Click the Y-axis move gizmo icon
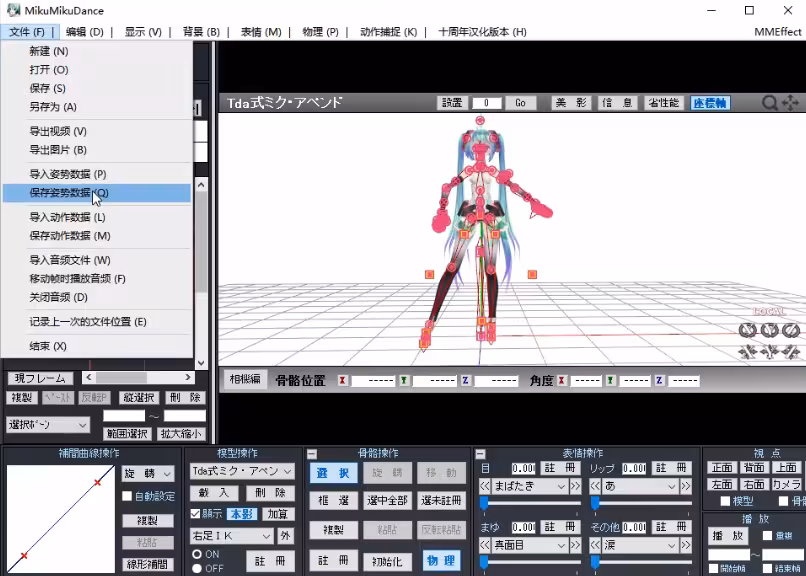This screenshot has height=576, width=806. [x=770, y=351]
